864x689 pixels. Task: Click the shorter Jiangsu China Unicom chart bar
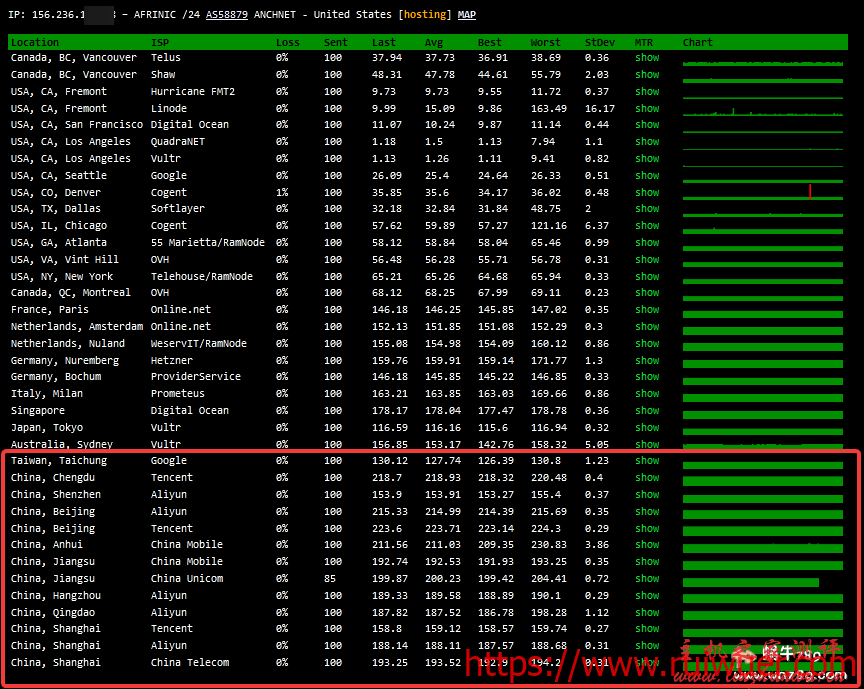[x=750, y=581]
